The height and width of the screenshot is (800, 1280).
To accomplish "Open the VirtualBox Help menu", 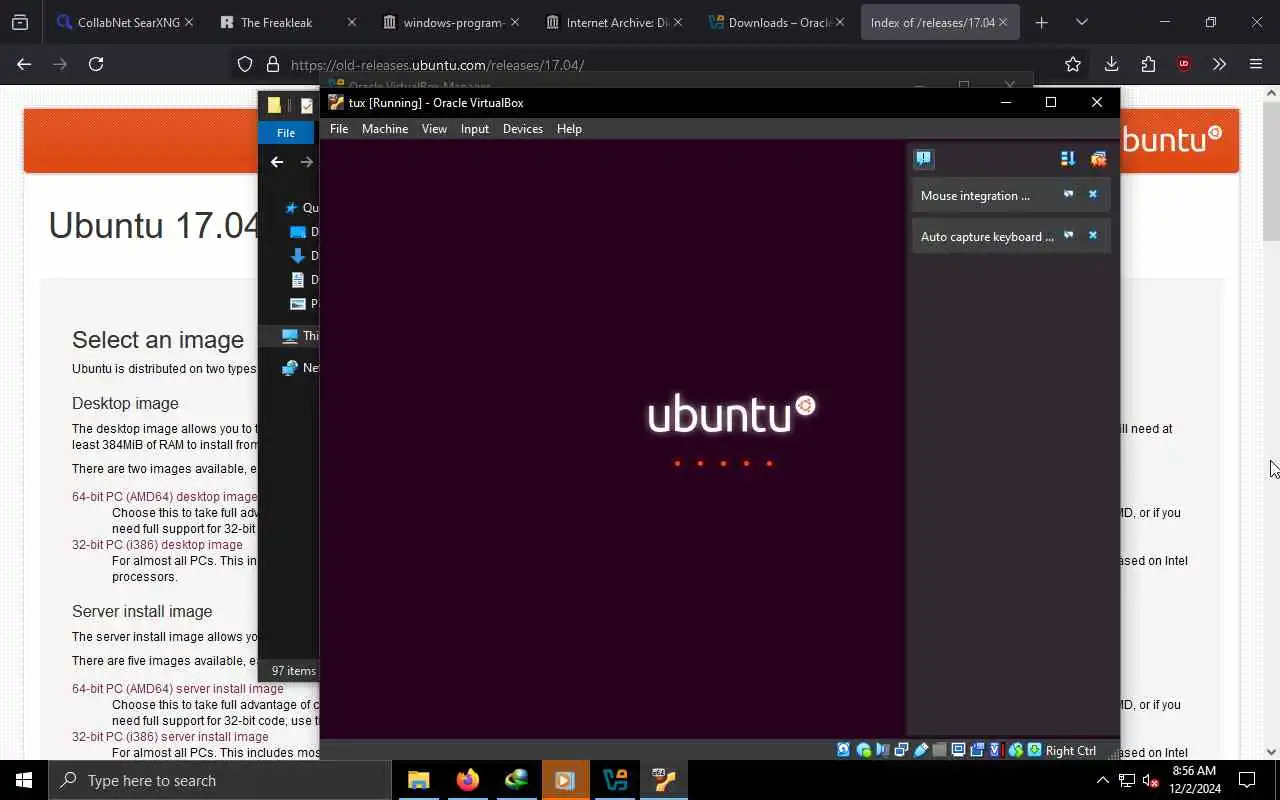I will coord(569,129).
